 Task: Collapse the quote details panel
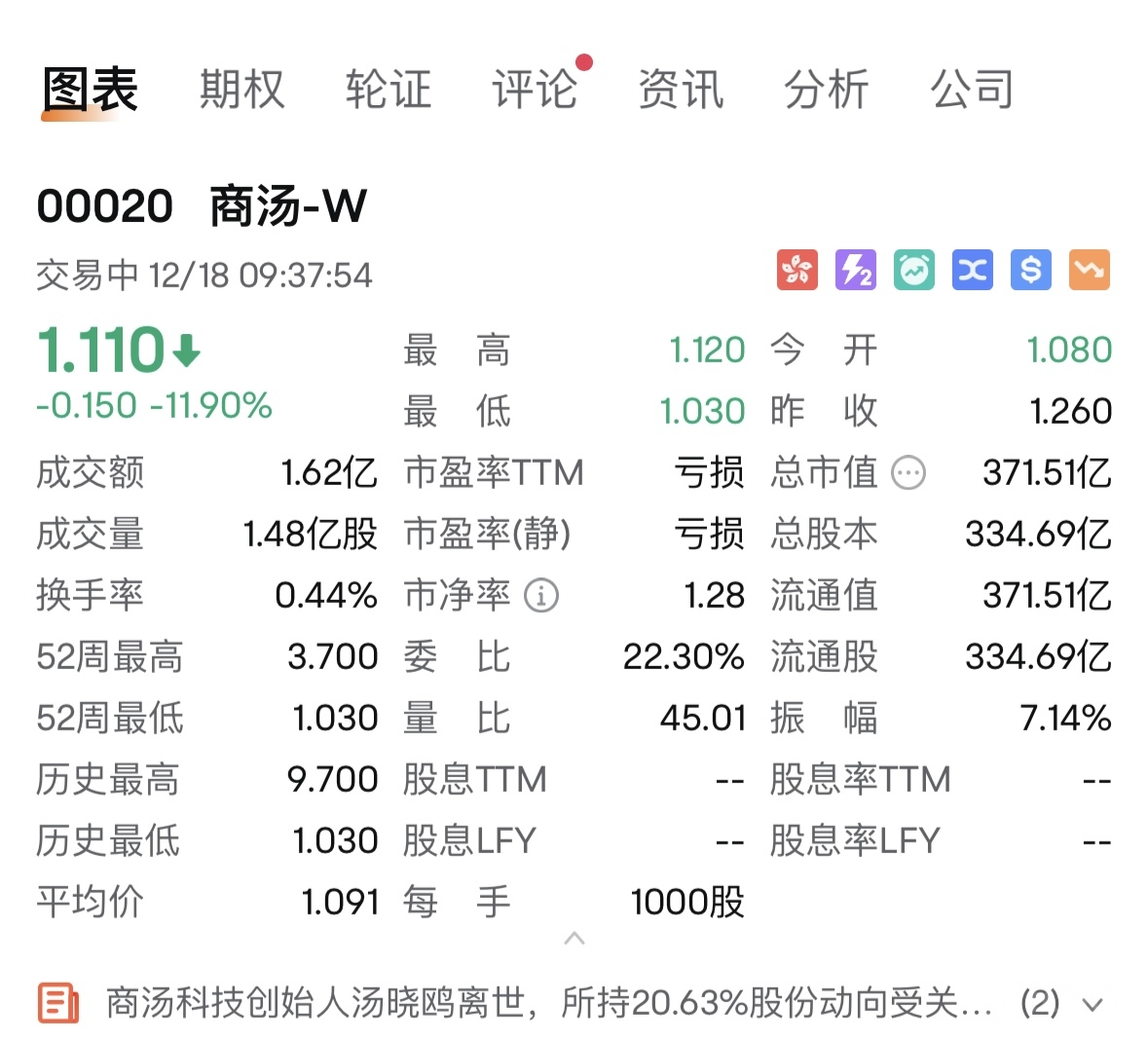point(574,938)
